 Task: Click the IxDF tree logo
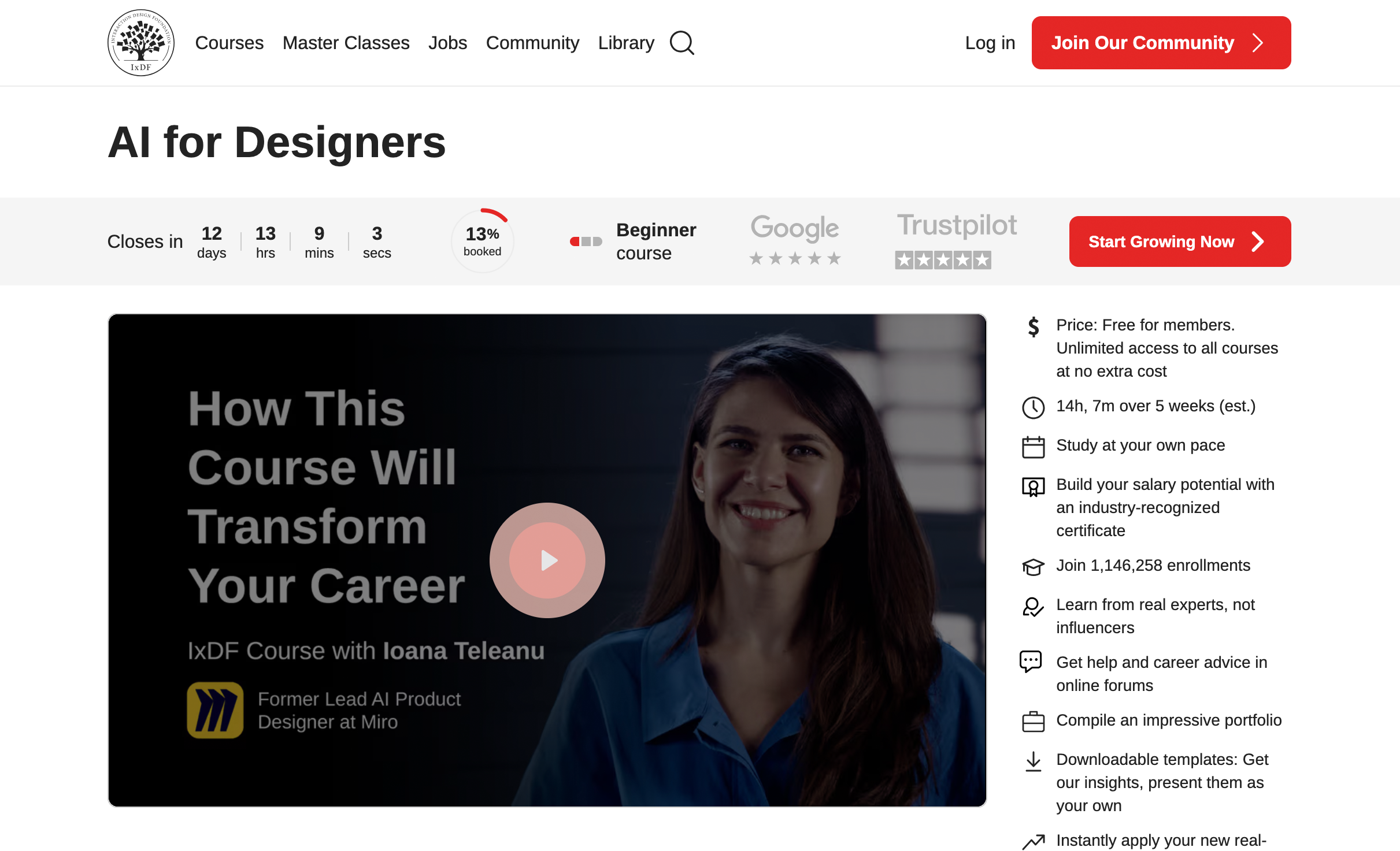tap(140, 43)
